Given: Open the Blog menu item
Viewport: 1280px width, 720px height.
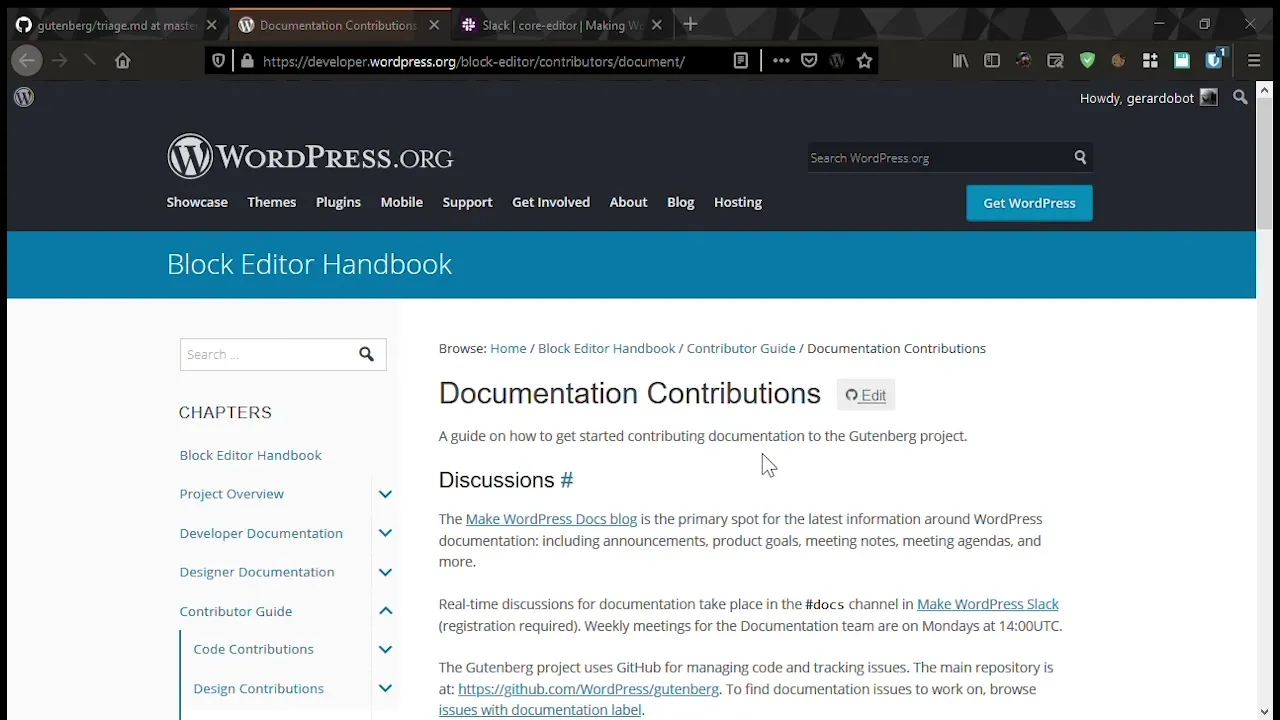Looking at the screenshot, I should coord(681,202).
